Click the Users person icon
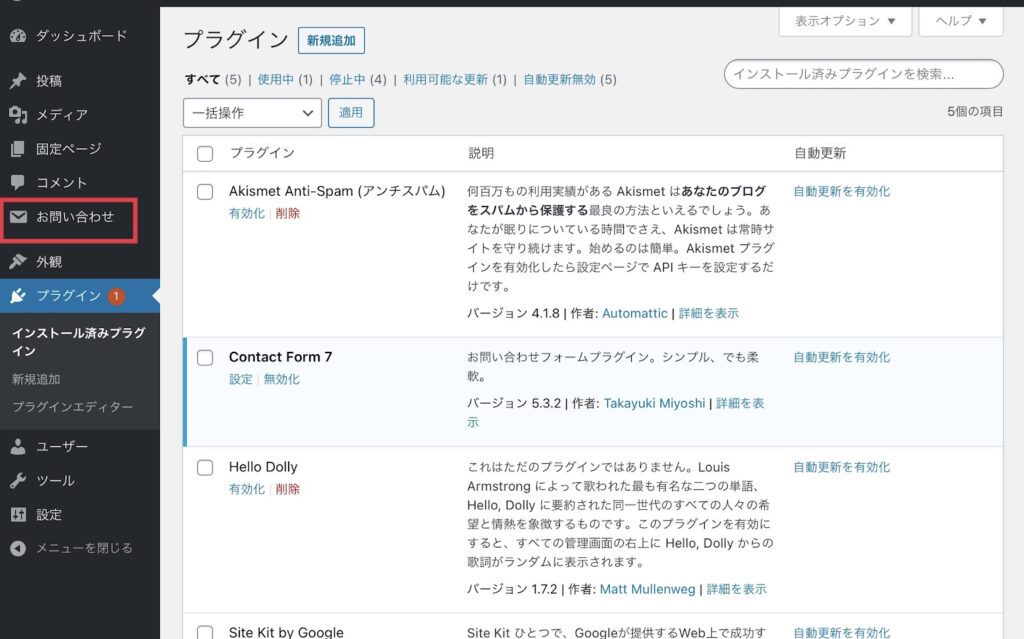 18,447
